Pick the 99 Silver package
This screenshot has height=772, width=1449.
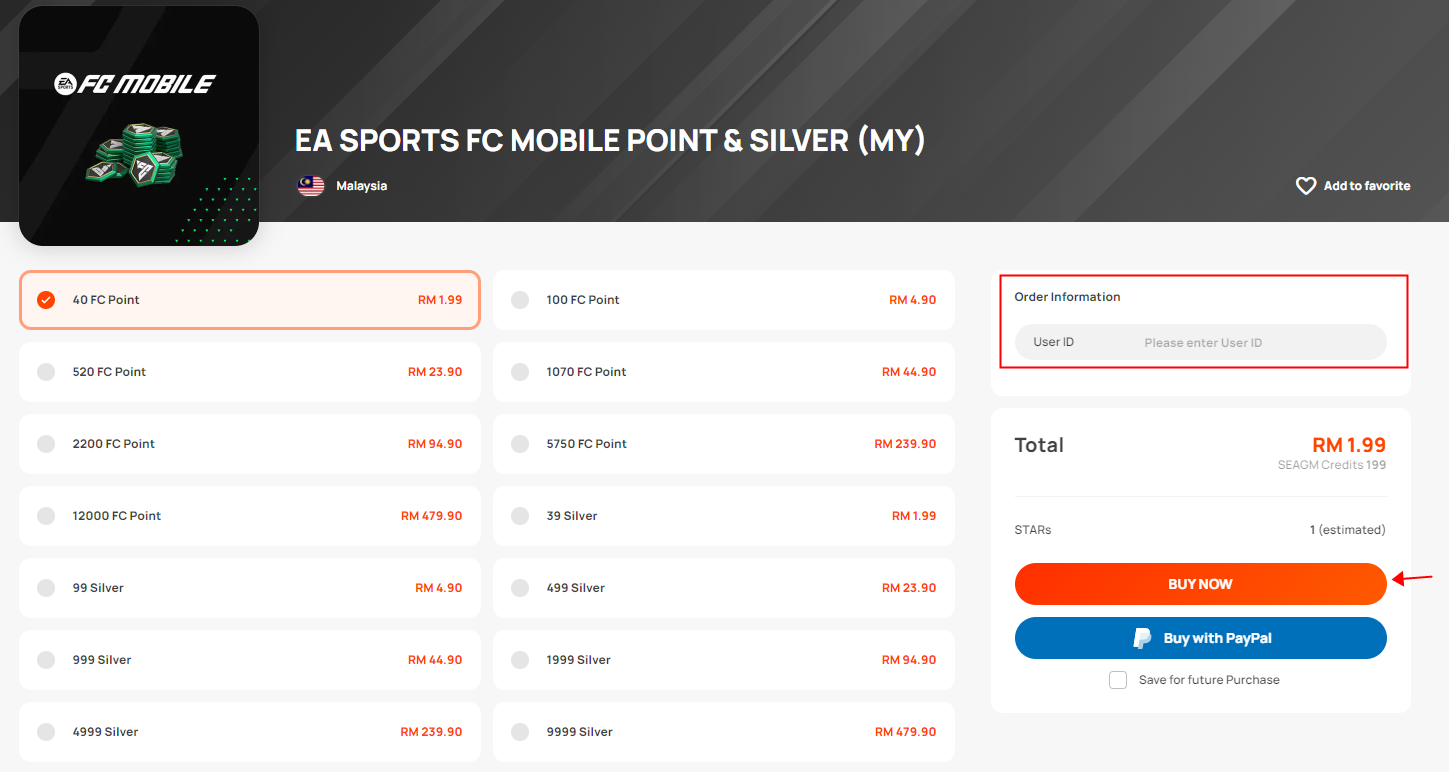pyautogui.click(x=250, y=588)
